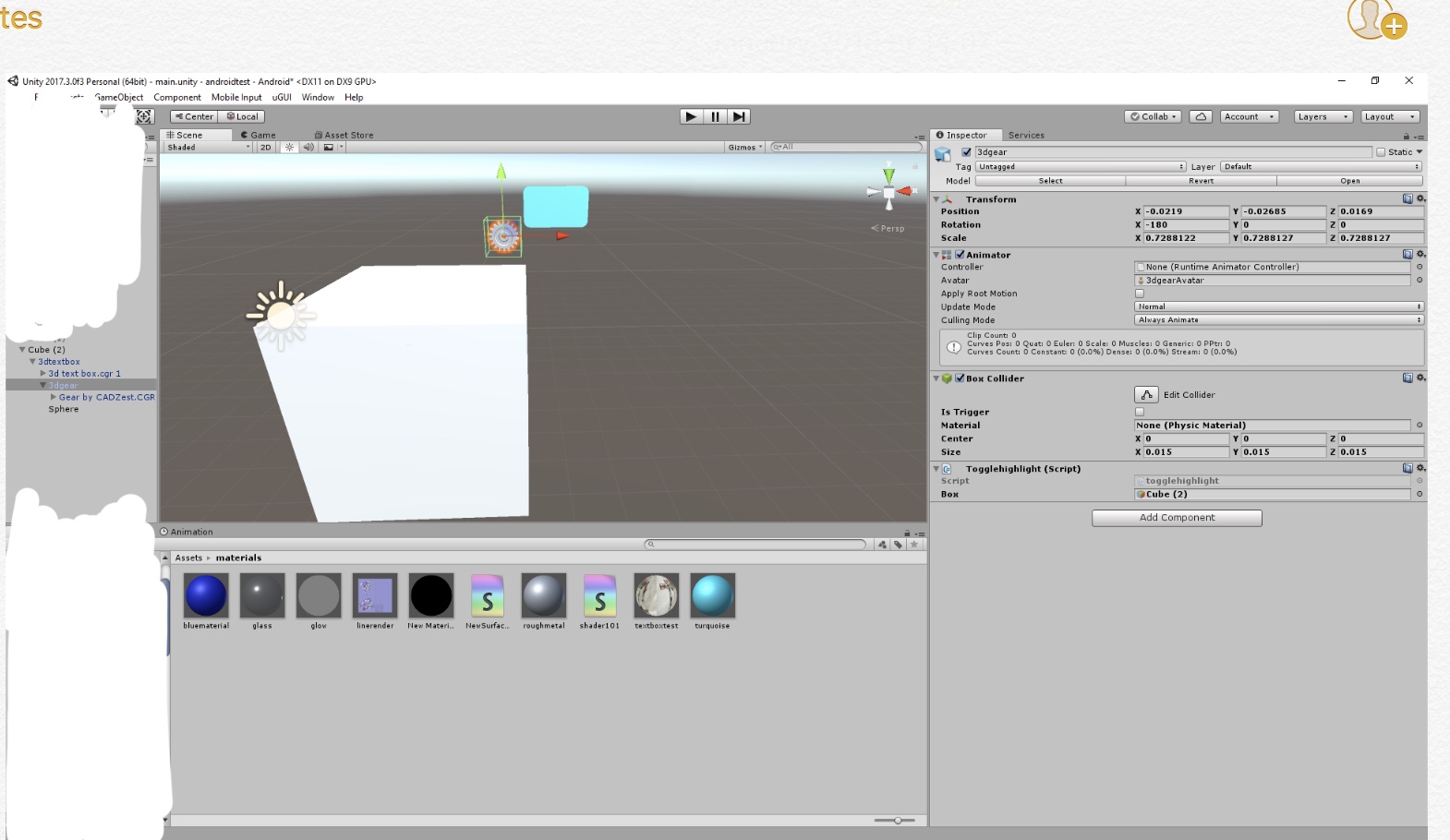Click the Edit Collider icon button
Screen dimensions: 1450x840
(x=1146, y=394)
